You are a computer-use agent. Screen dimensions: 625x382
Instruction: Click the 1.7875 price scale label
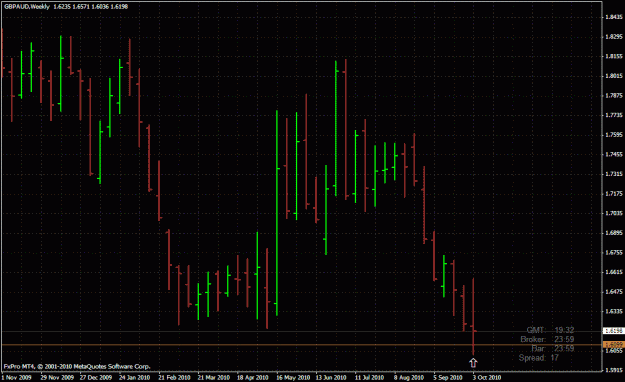click(x=613, y=96)
